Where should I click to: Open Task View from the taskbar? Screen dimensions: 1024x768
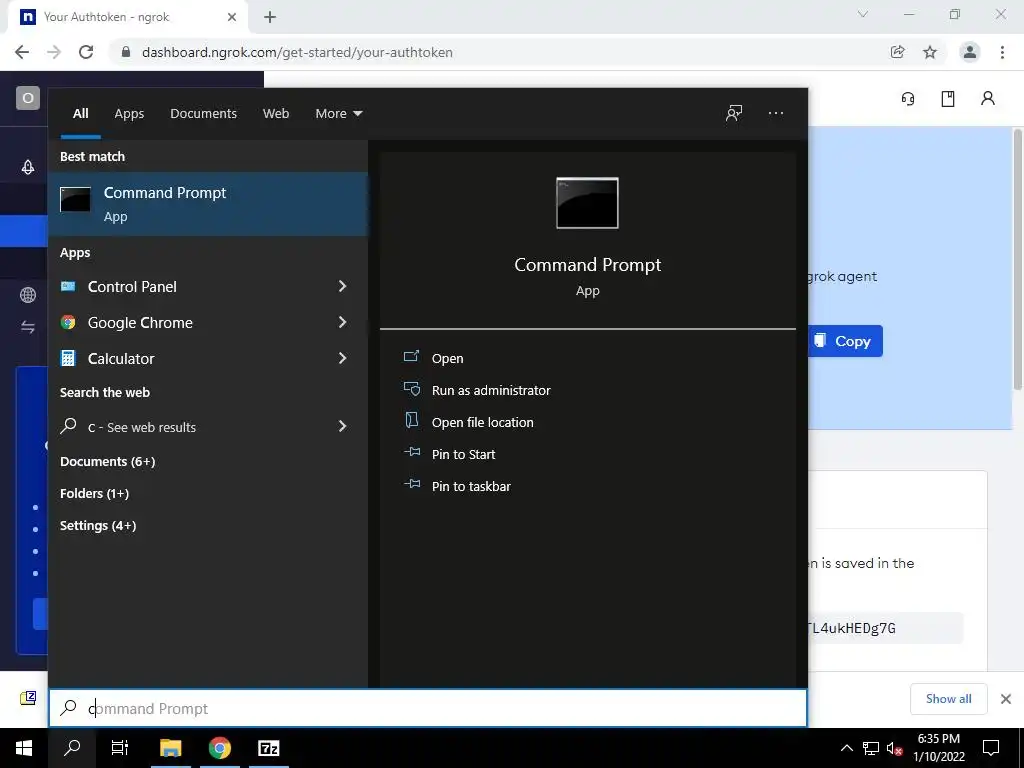click(x=120, y=748)
